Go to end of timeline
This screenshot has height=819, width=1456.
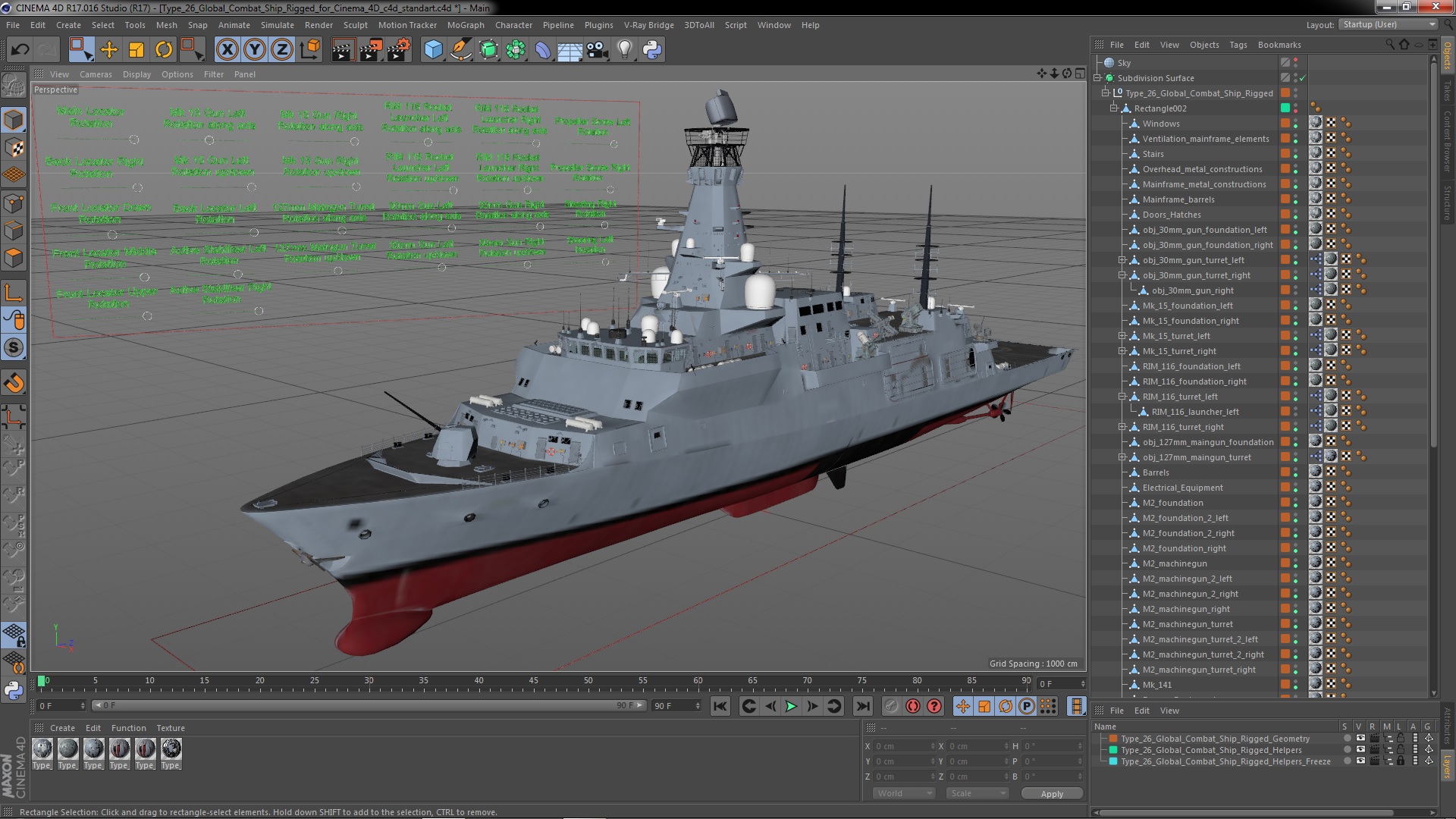863,706
